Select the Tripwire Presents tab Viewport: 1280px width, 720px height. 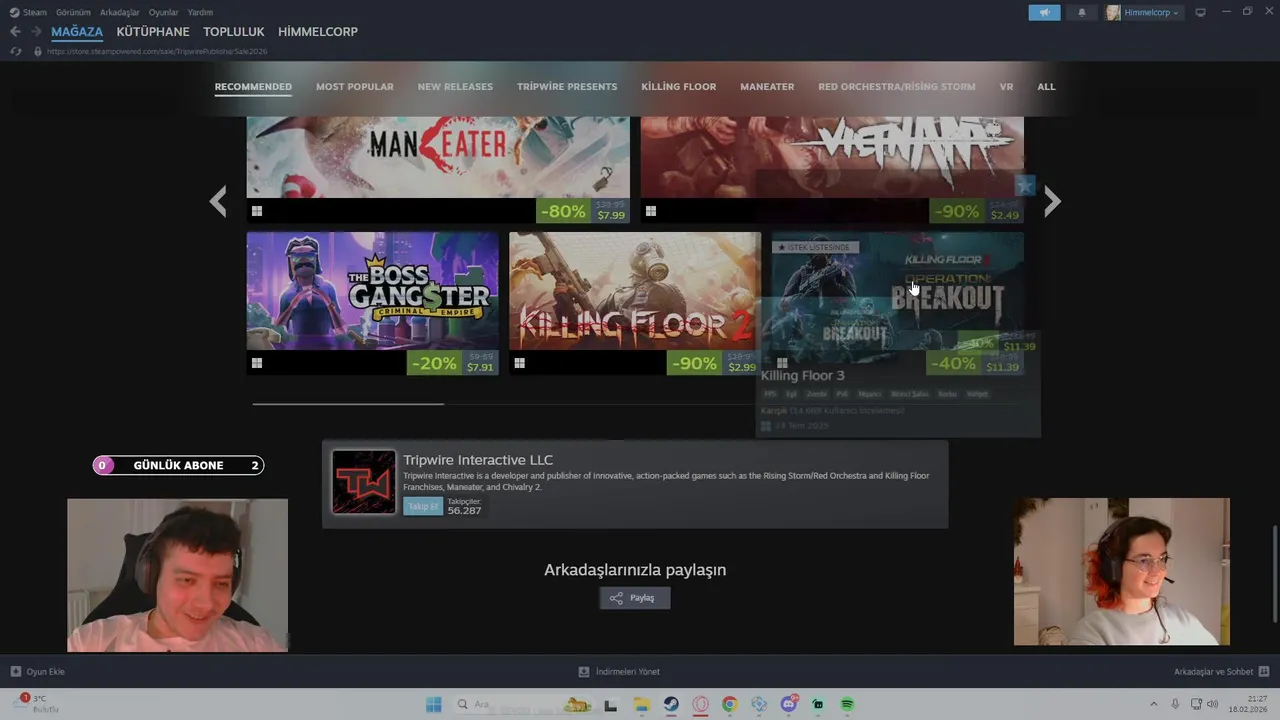pos(567,87)
